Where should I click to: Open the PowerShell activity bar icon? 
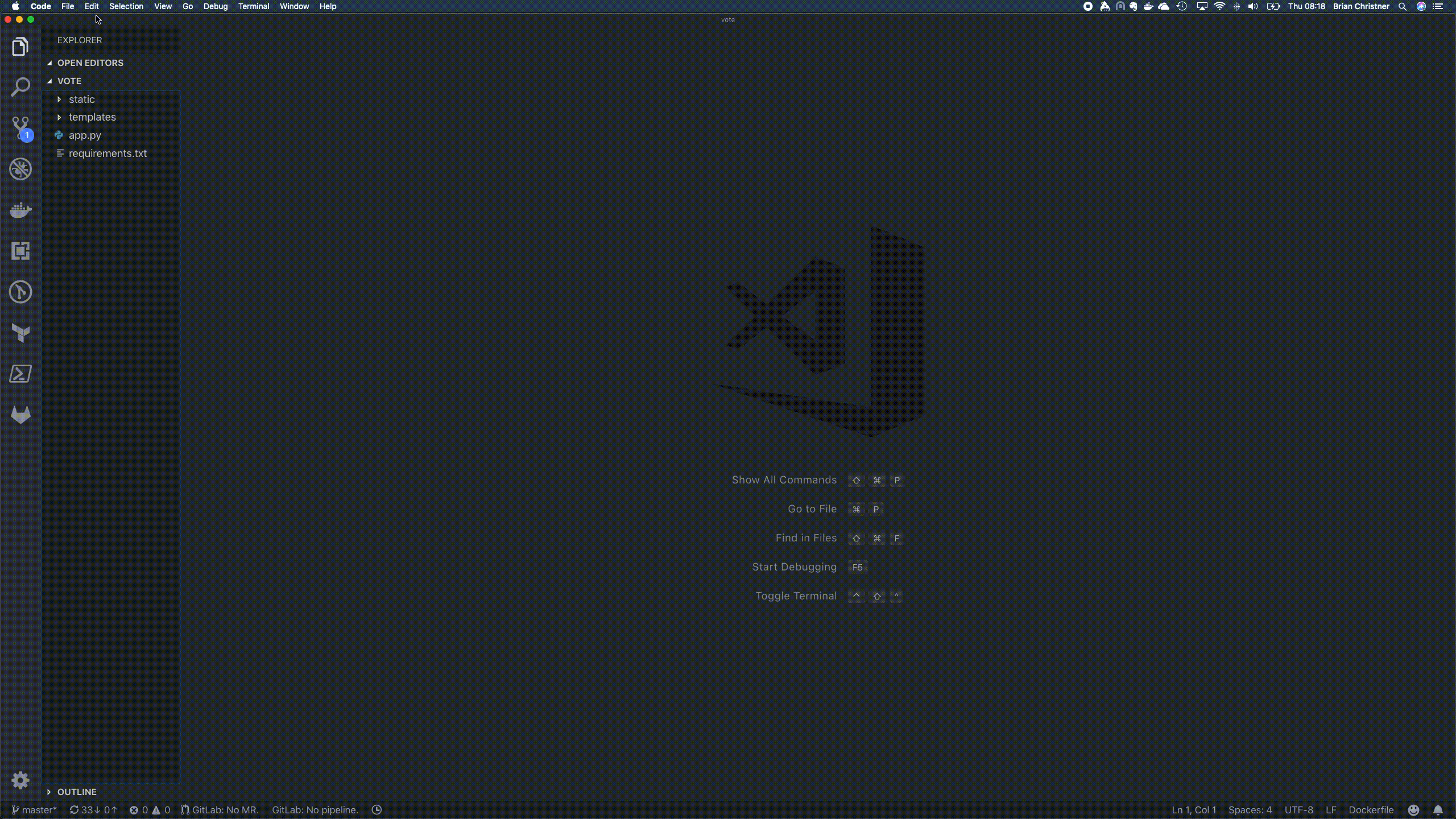20,374
